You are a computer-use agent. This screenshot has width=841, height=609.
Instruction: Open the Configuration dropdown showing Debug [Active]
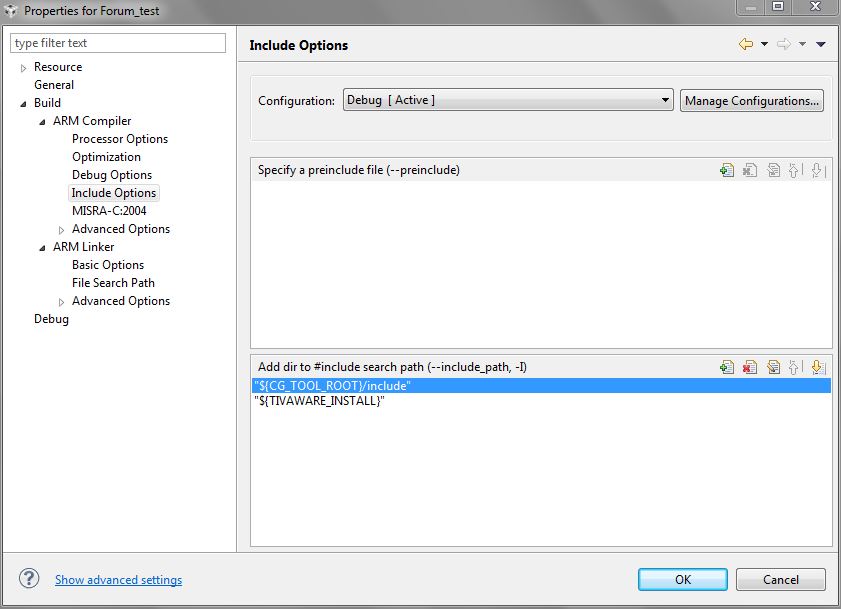[508, 100]
